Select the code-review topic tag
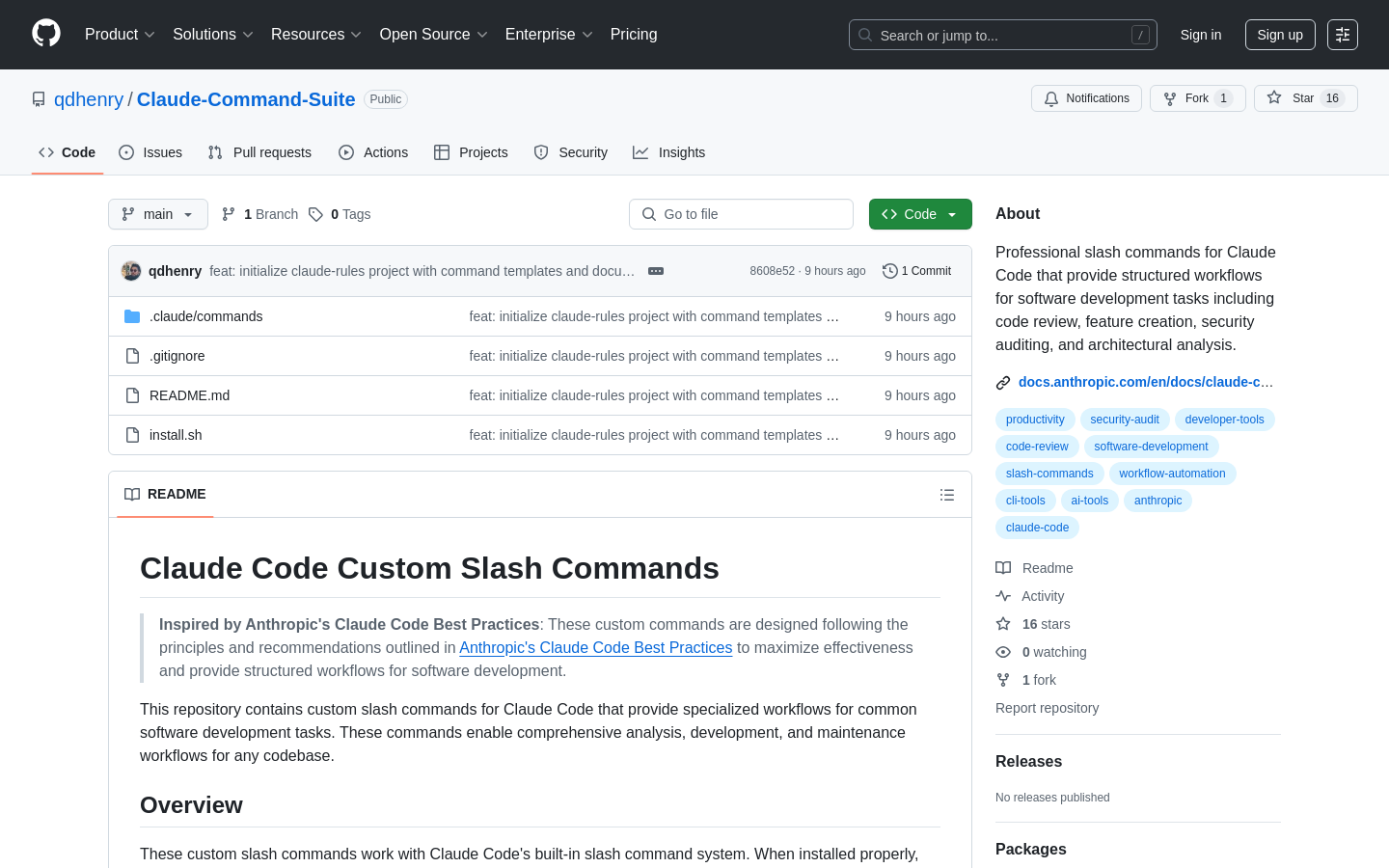 point(1037,447)
